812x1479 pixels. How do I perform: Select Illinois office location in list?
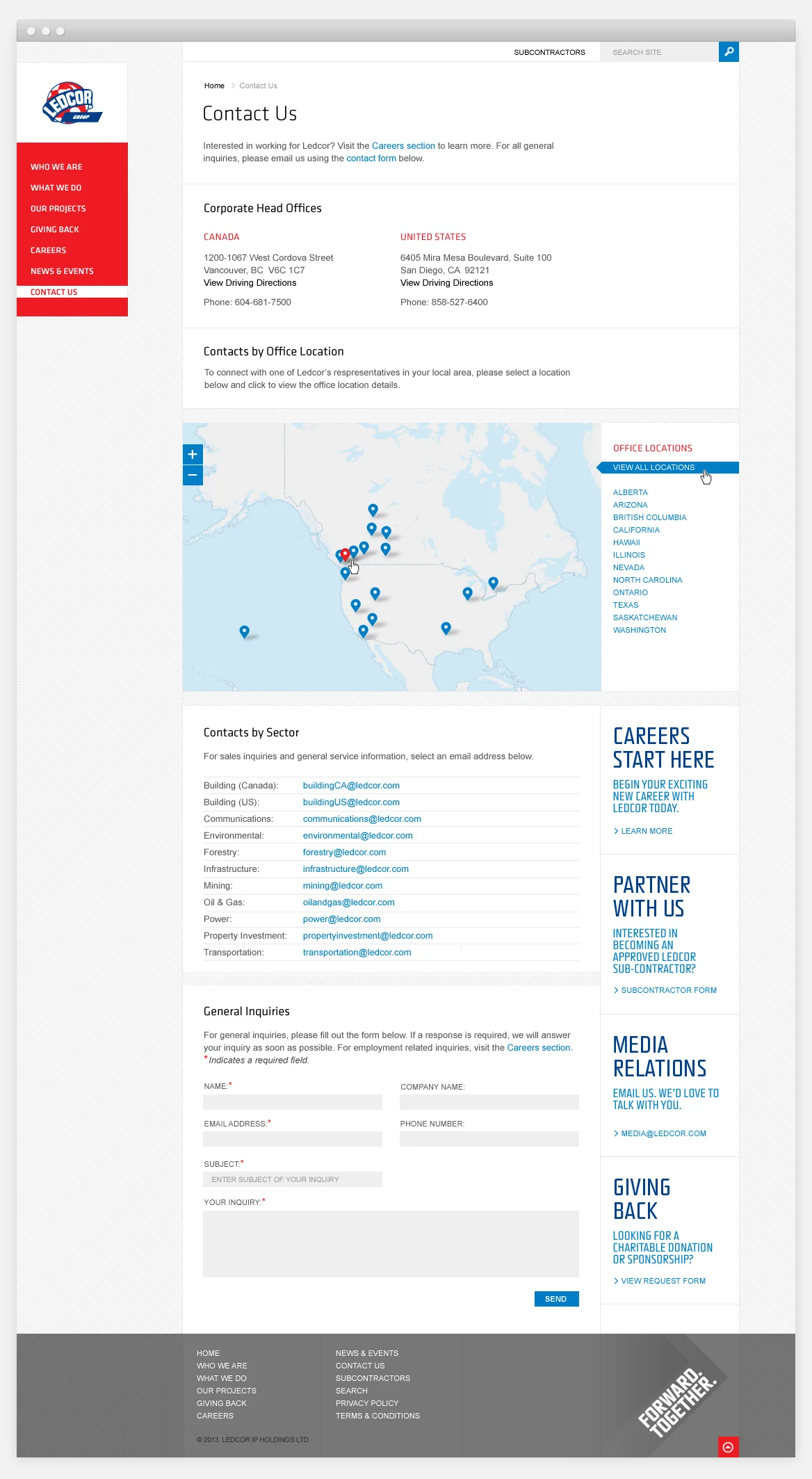tap(628, 555)
